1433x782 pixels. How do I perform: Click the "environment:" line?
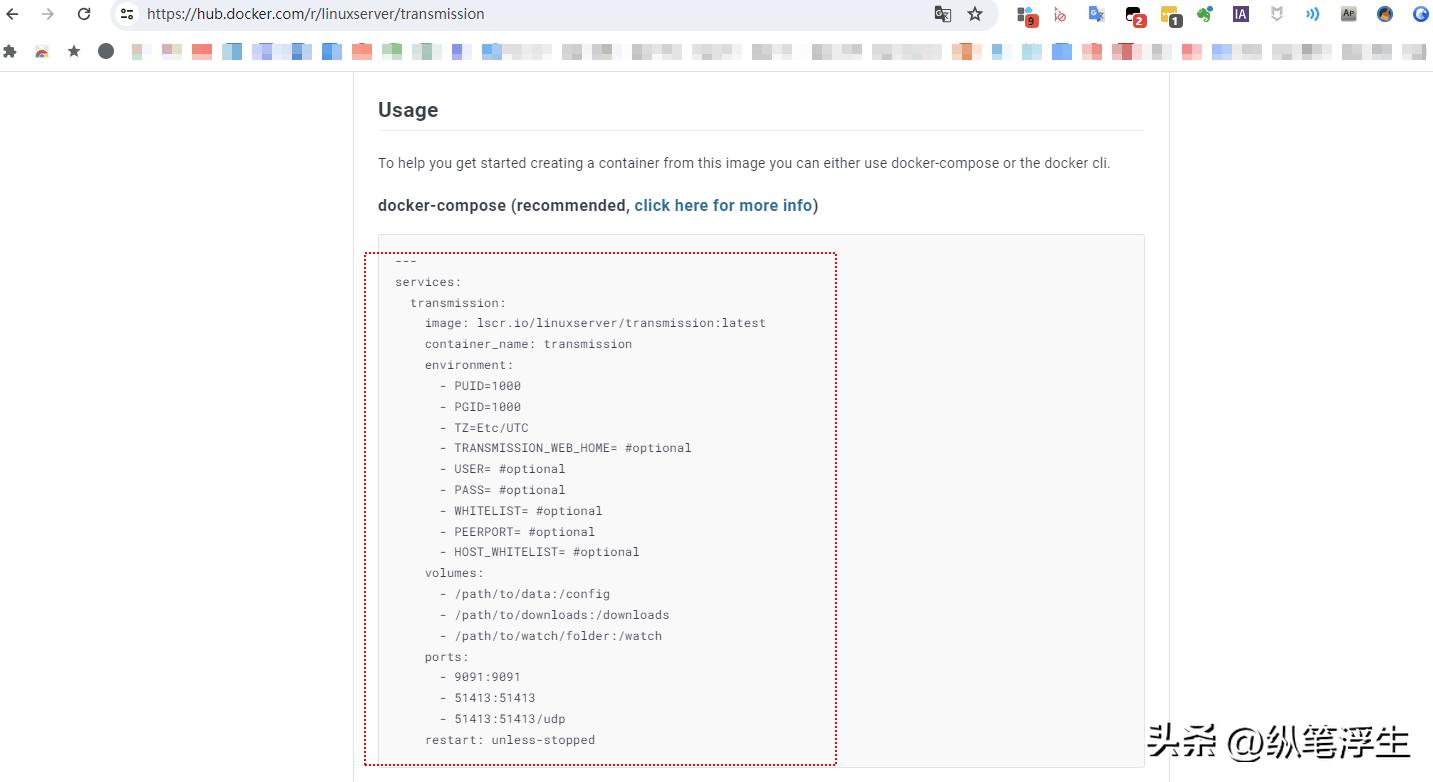(x=469, y=365)
